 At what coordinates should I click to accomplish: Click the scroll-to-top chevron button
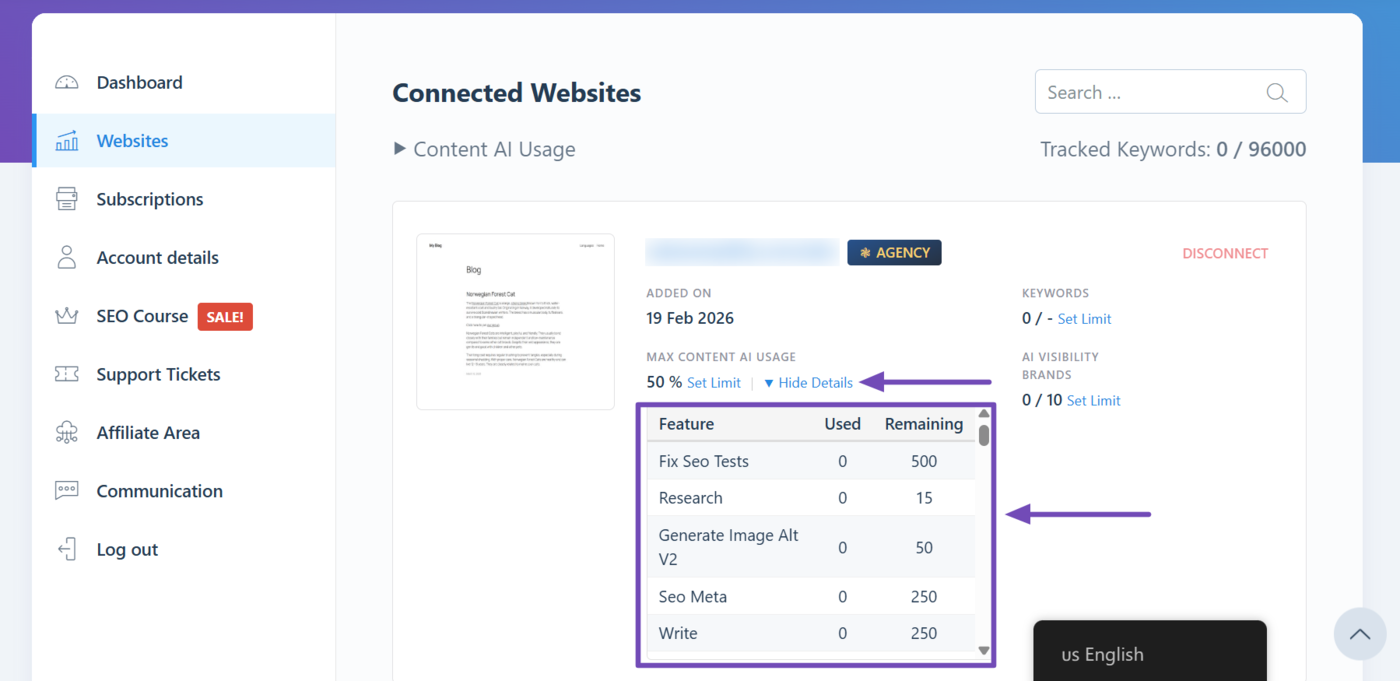click(1360, 634)
